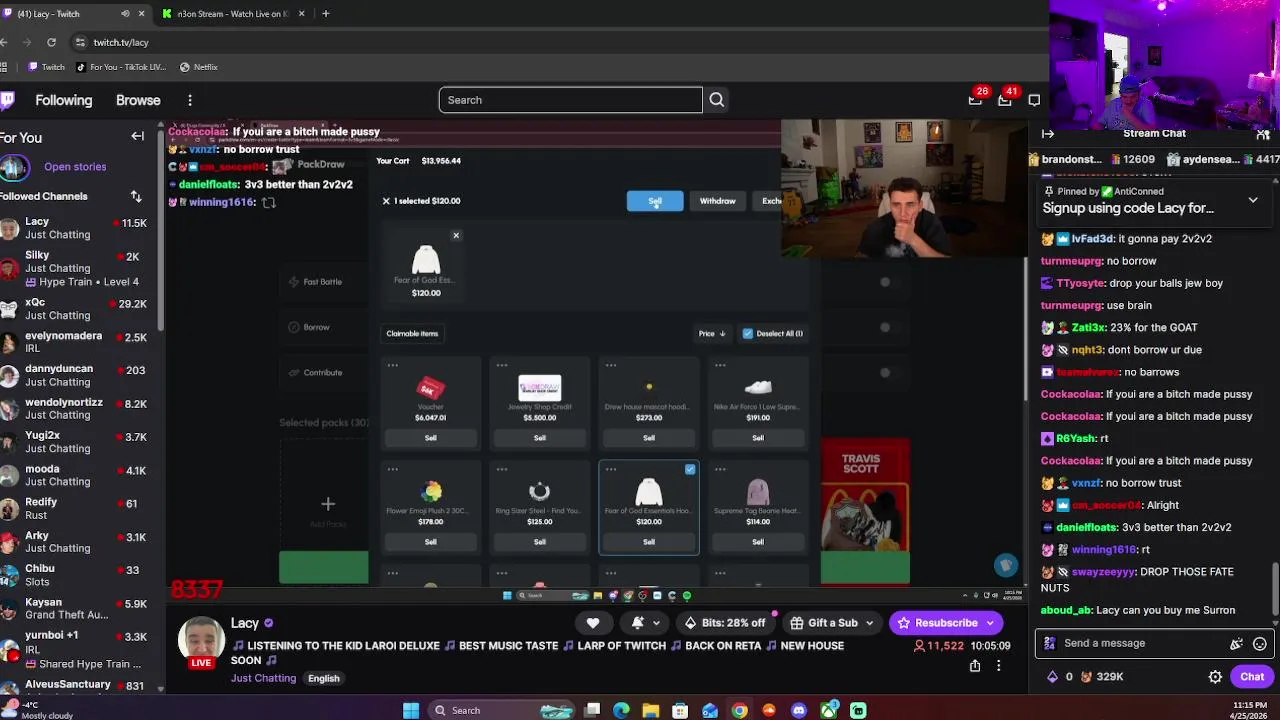Open Discord from the taskbar
1280x720 pixels.
pyautogui.click(x=798, y=710)
